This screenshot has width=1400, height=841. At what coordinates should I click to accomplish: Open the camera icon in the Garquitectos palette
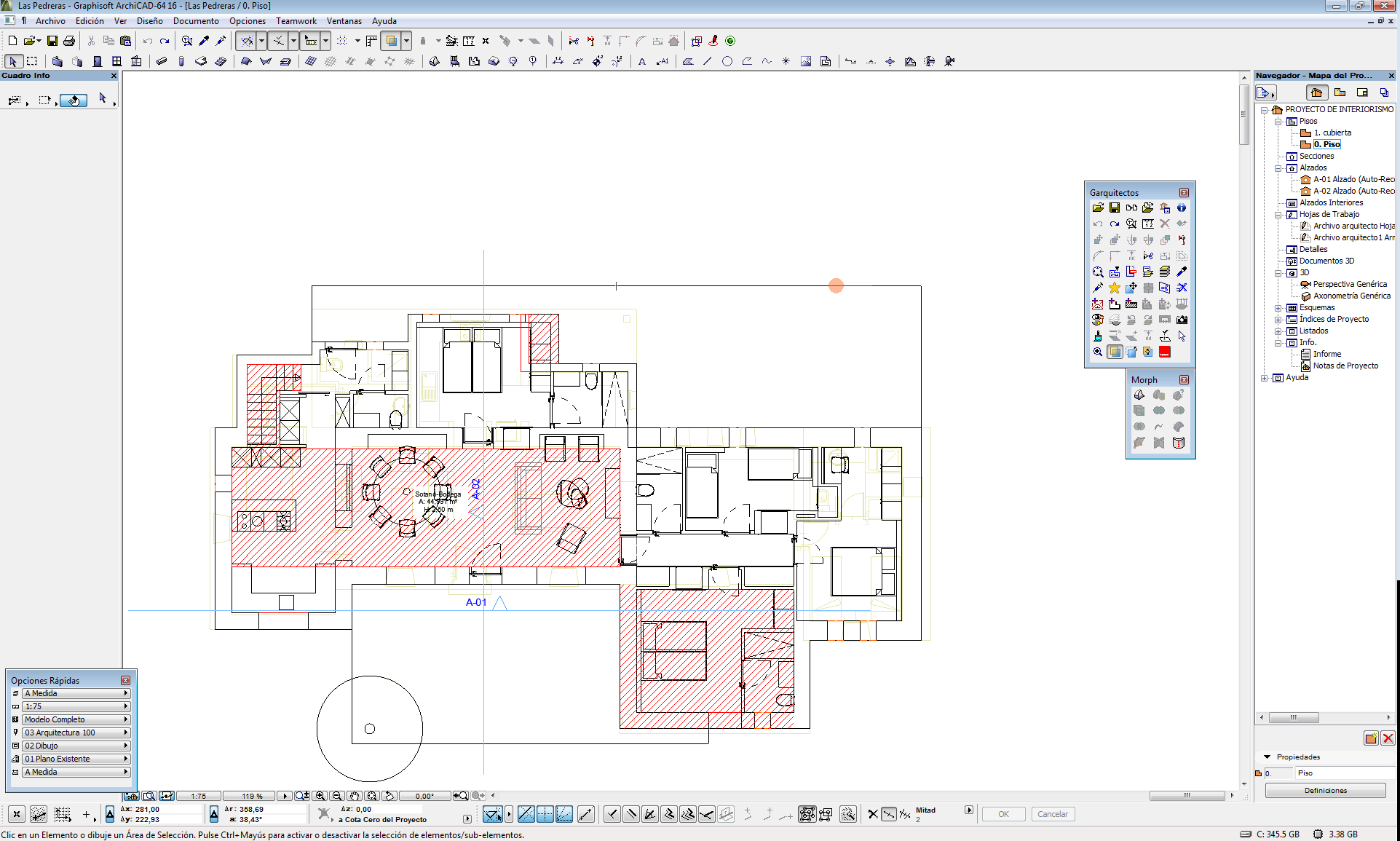1182,320
